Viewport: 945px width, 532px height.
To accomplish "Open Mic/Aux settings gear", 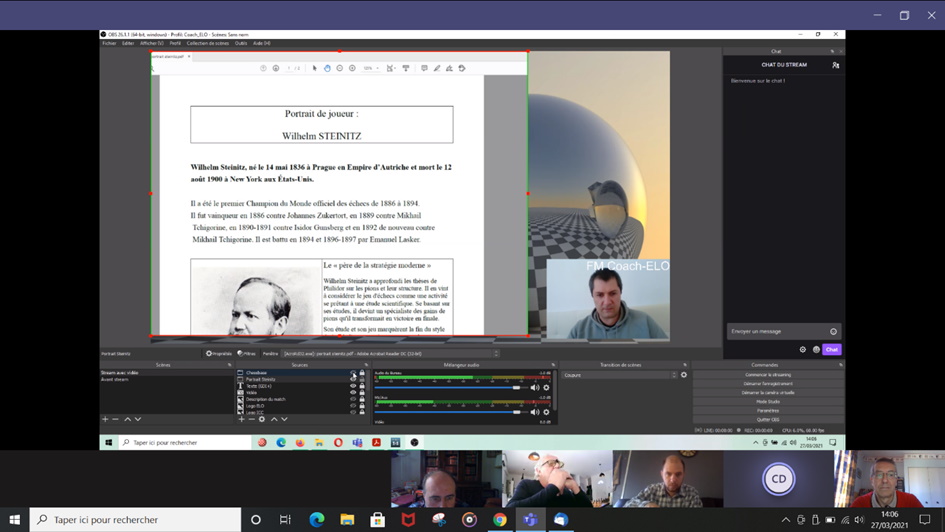I will [547, 412].
